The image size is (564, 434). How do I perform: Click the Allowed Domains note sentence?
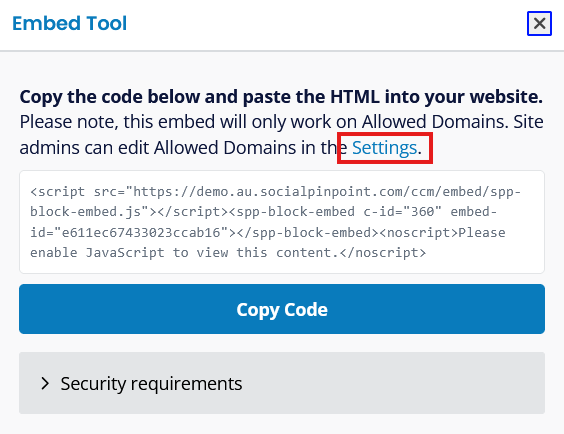click(x=281, y=135)
